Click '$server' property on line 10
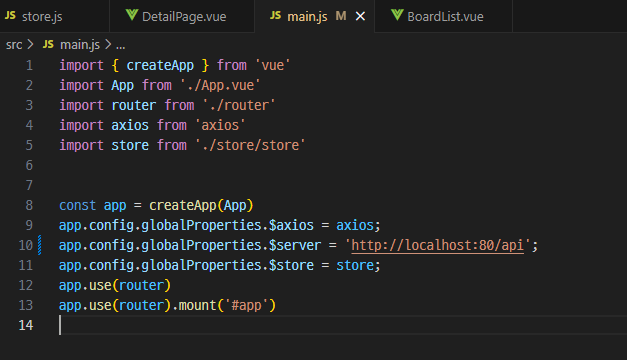The height and width of the screenshot is (360, 627). [x=295, y=245]
